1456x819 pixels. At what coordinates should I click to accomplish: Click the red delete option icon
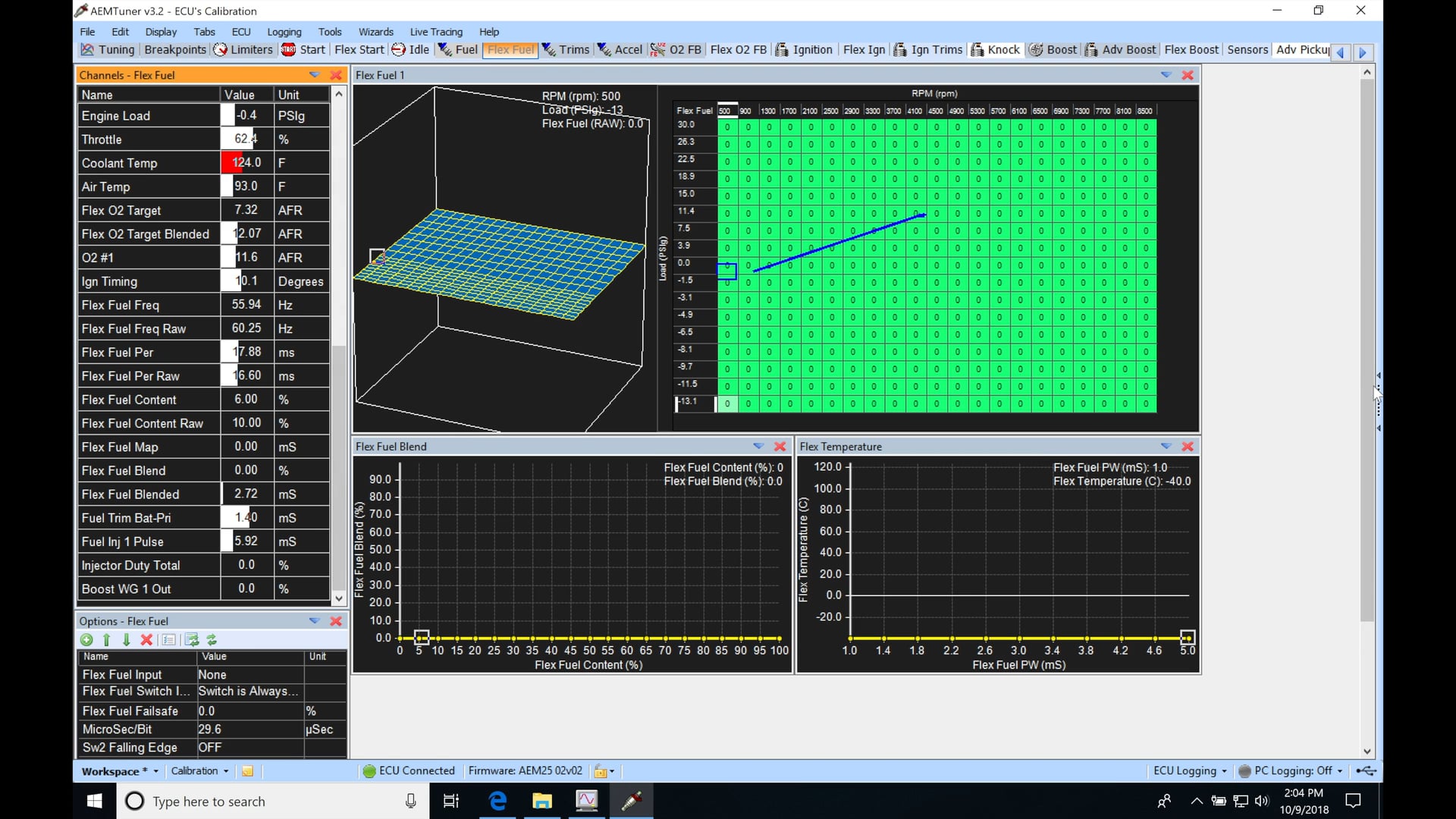point(147,640)
